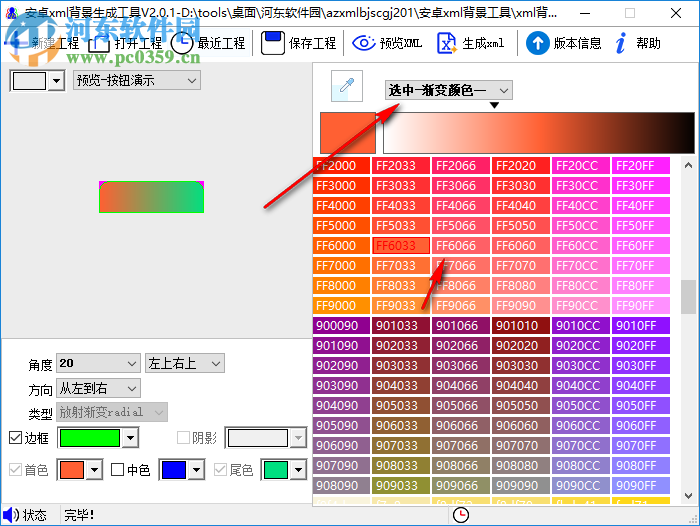Pick the FF90FF pink color cell
Screen dimensions: 700x526
pyautogui.click(x=641, y=305)
